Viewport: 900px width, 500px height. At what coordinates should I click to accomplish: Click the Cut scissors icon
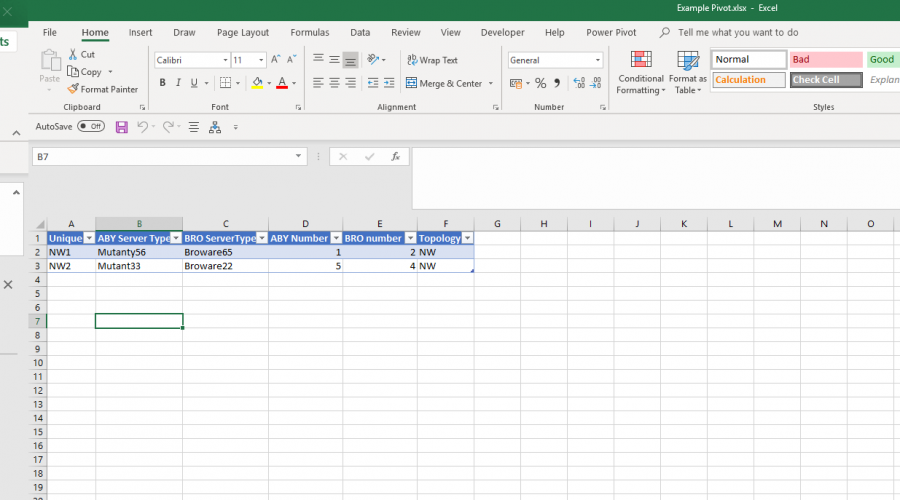(x=73, y=54)
